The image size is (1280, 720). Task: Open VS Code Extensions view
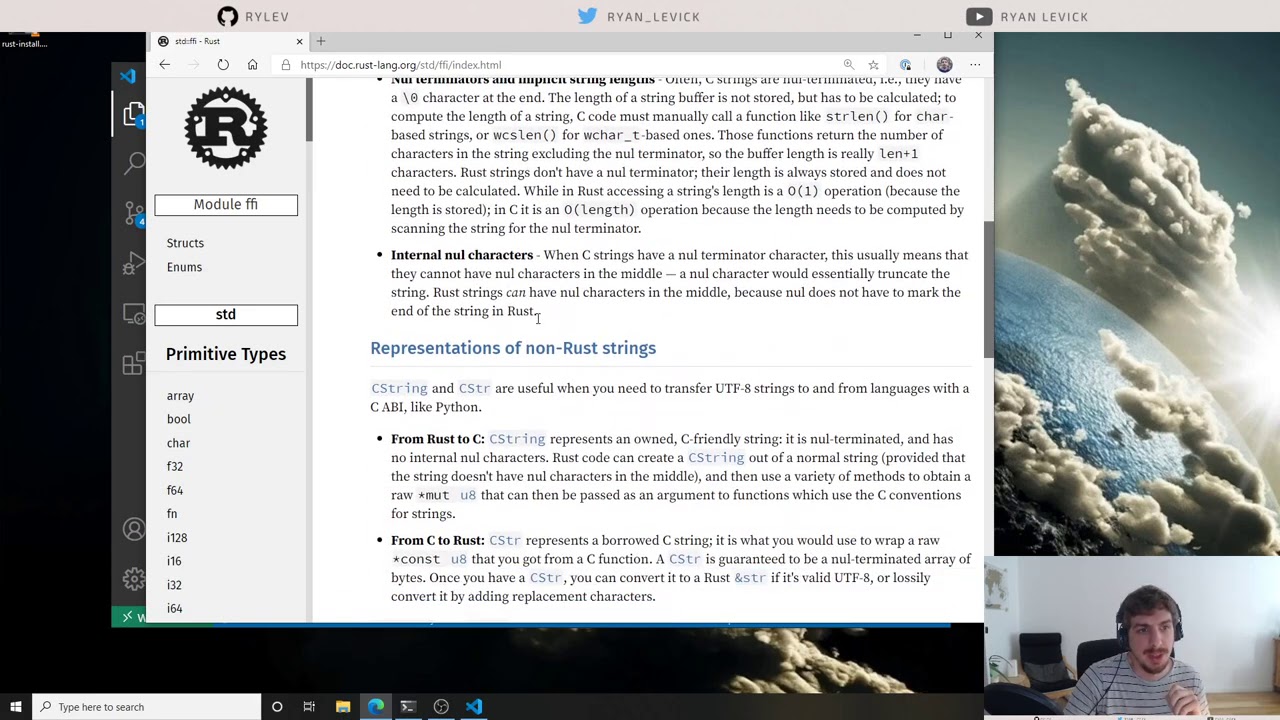[134, 364]
